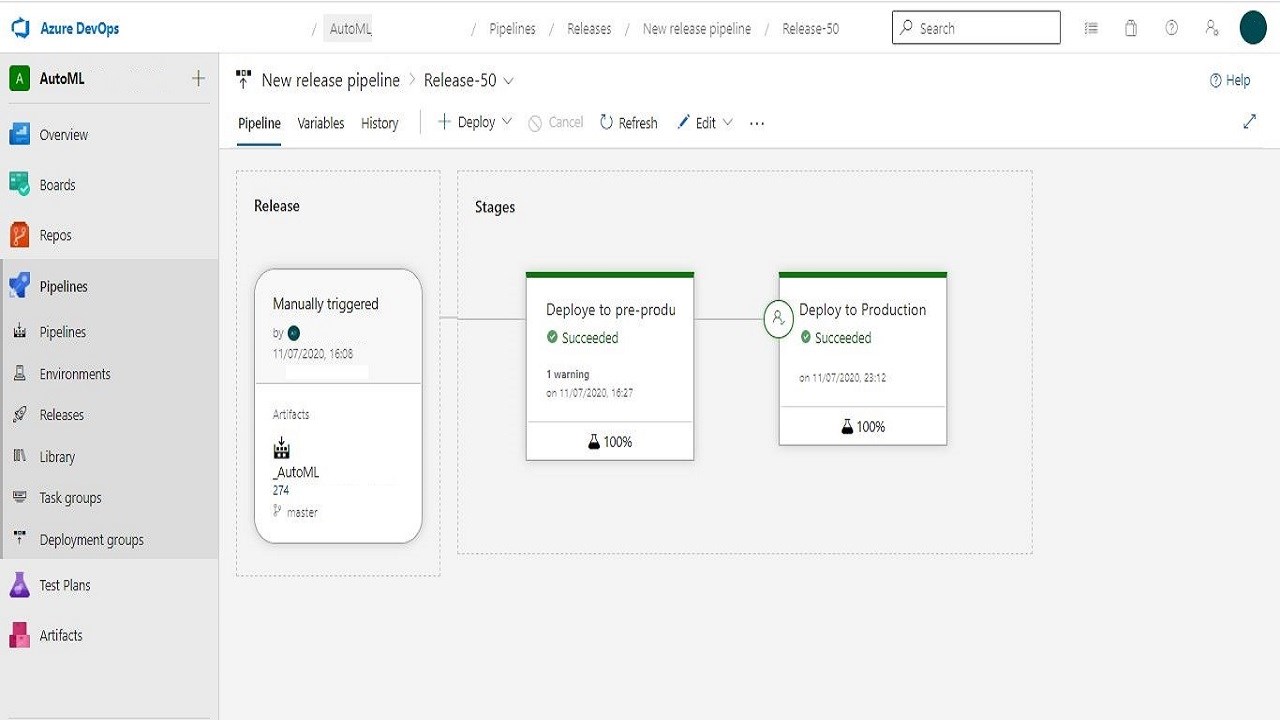This screenshot has width=1280, height=720.
Task: Expand the Release-50 dropdown chevron
Action: point(508,80)
